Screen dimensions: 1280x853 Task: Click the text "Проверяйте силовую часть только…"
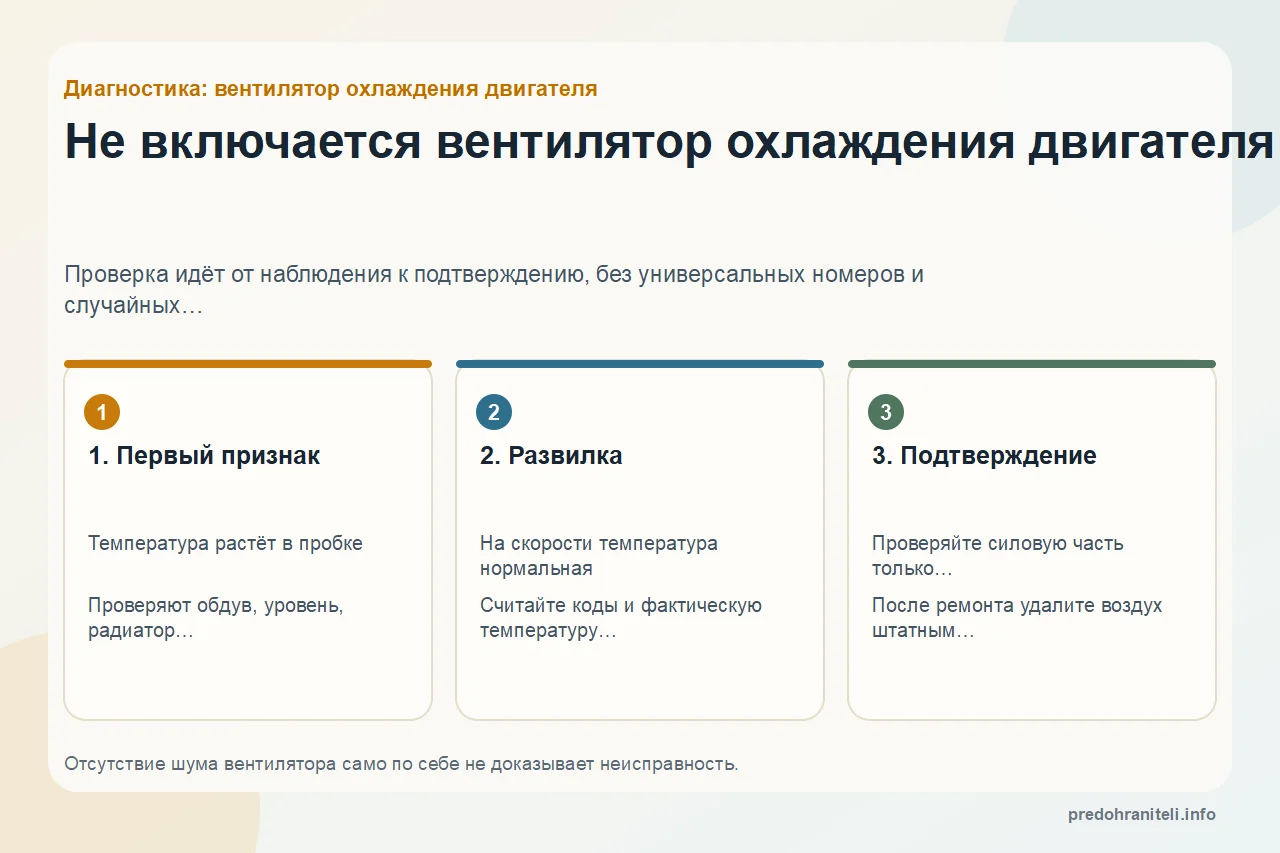pyautogui.click(x=998, y=556)
